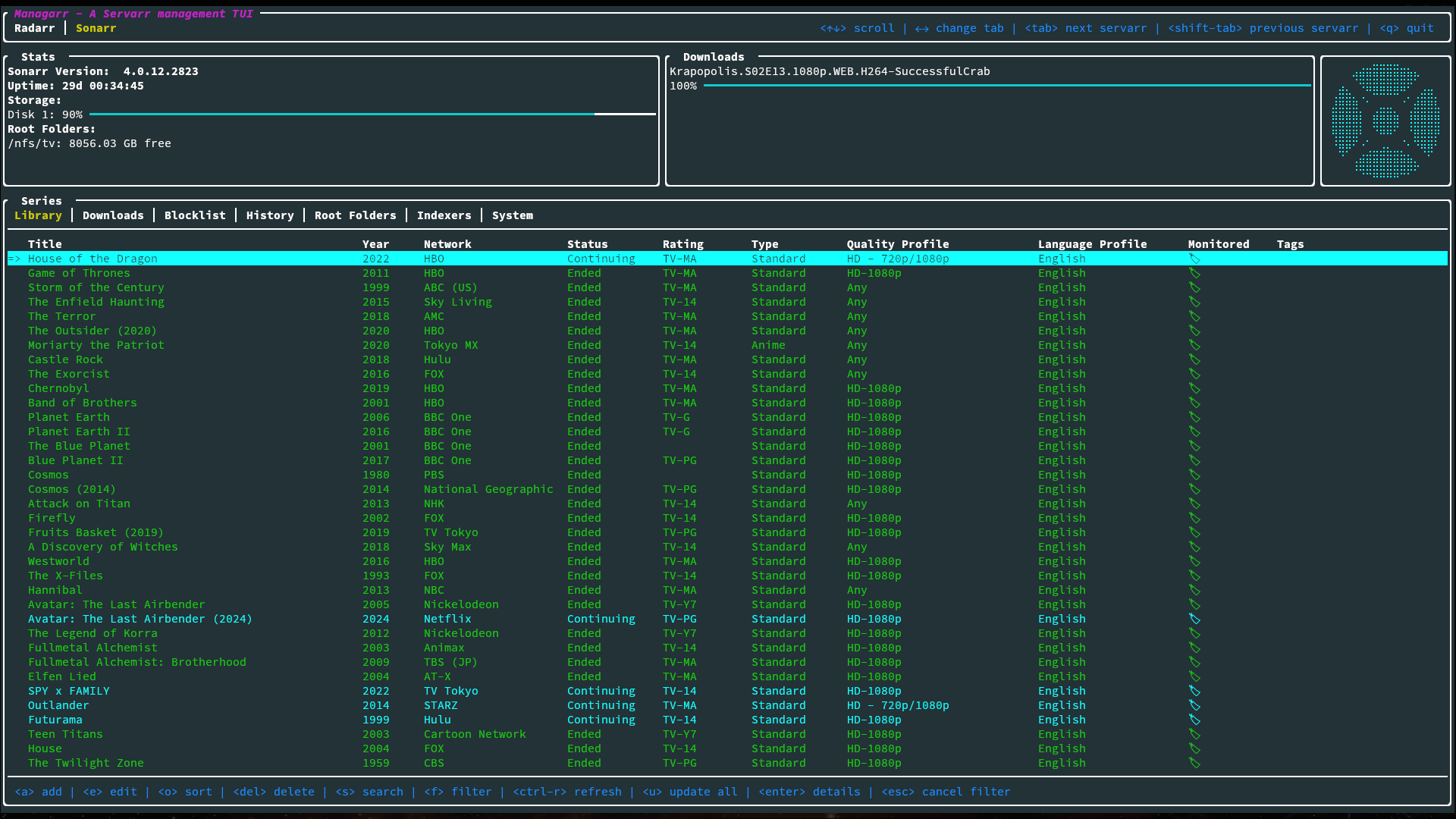Unmonitor House of the Dragon via its bookmark toggle
Viewport: 1456px width, 819px height.
pos(1195,259)
